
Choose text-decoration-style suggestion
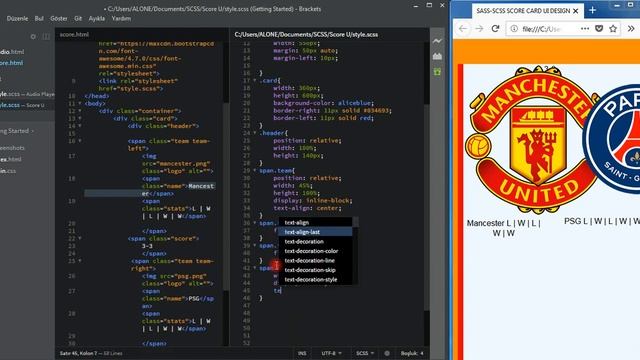coord(315,280)
